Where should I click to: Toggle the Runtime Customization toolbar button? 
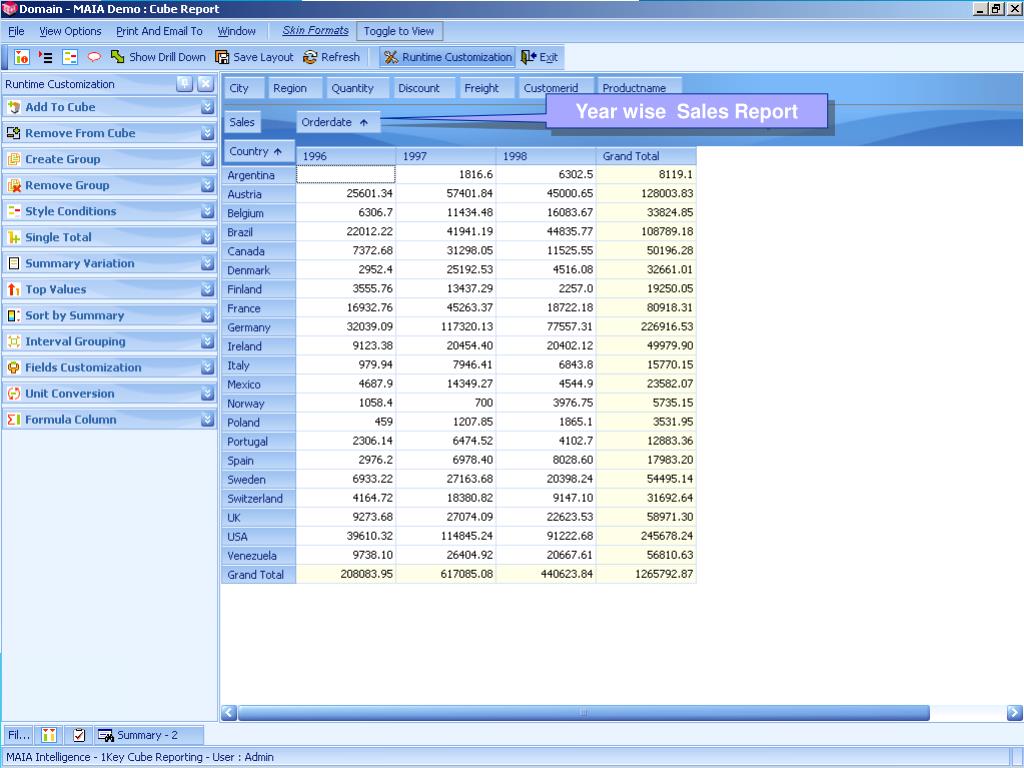pos(447,57)
